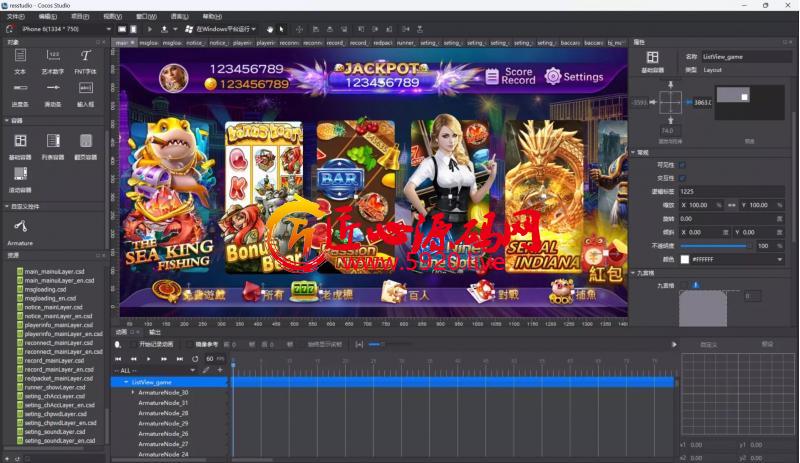Toggle the loop playback icon
Screen dimensions: 800x463
pos(195,359)
